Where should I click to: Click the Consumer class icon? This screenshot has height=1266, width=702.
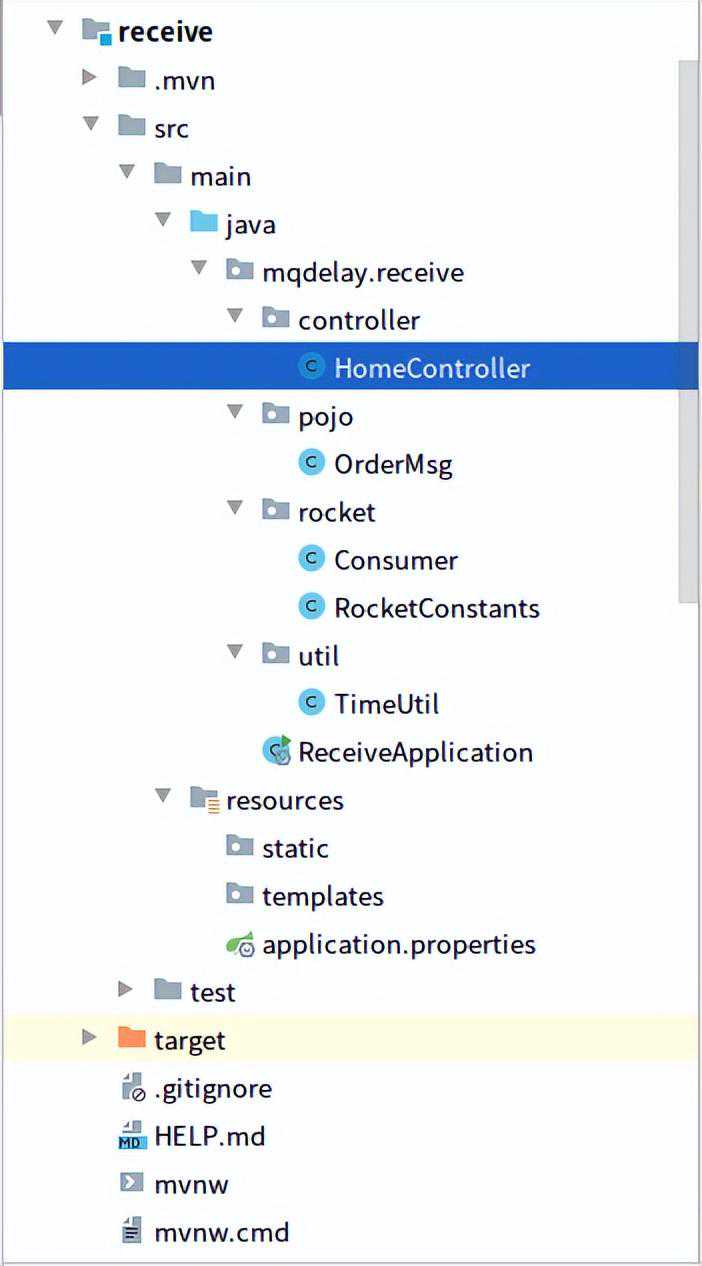(312, 559)
